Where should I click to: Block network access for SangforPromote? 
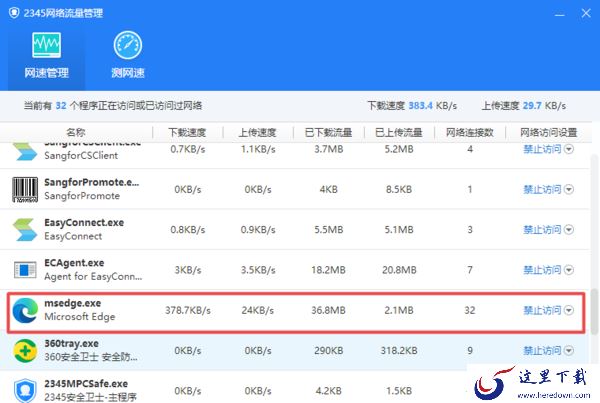542,189
